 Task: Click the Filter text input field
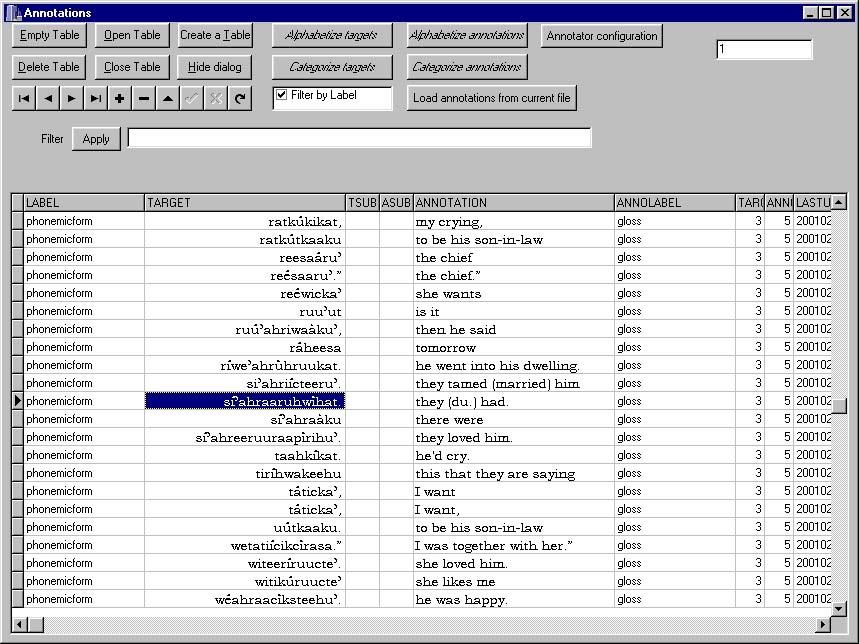(359, 138)
